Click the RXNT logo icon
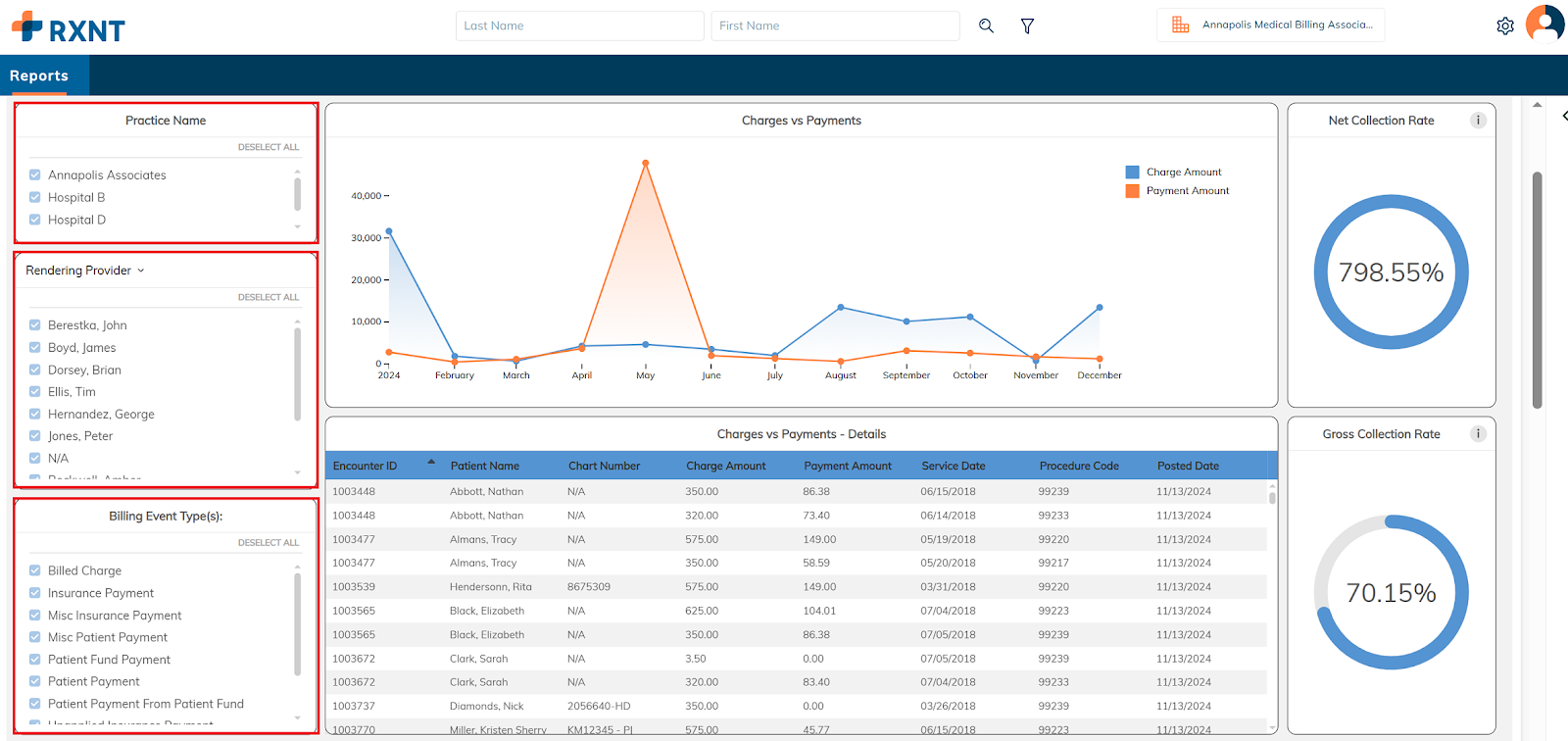Image resolution: width=1568 pixels, height=741 pixels. coord(26,26)
